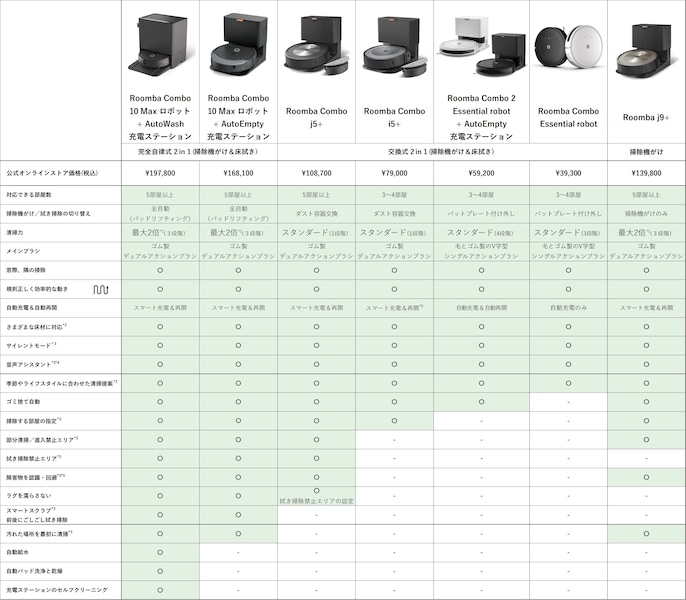Viewport: 686px width, 600px height.
Task: Open the Roomba Combo 10 Max AutoWash product image
Action: click(x=160, y=45)
